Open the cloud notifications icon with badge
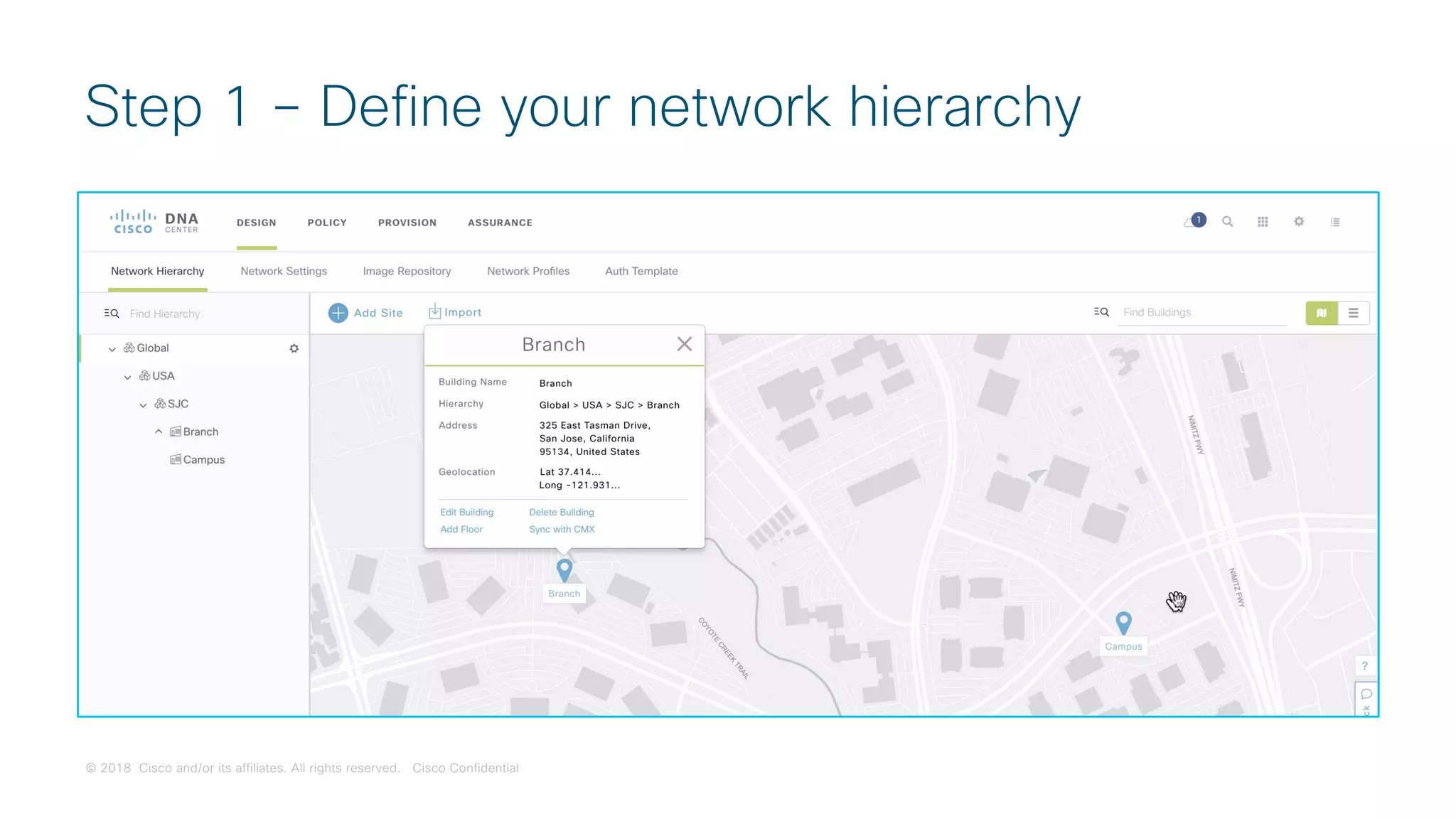 pyautogui.click(x=1194, y=221)
